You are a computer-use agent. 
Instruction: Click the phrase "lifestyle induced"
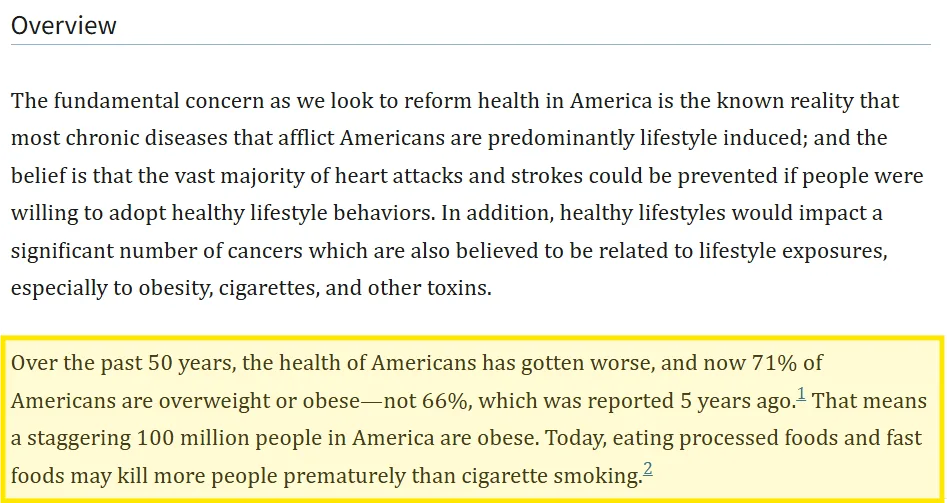tap(668, 138)
